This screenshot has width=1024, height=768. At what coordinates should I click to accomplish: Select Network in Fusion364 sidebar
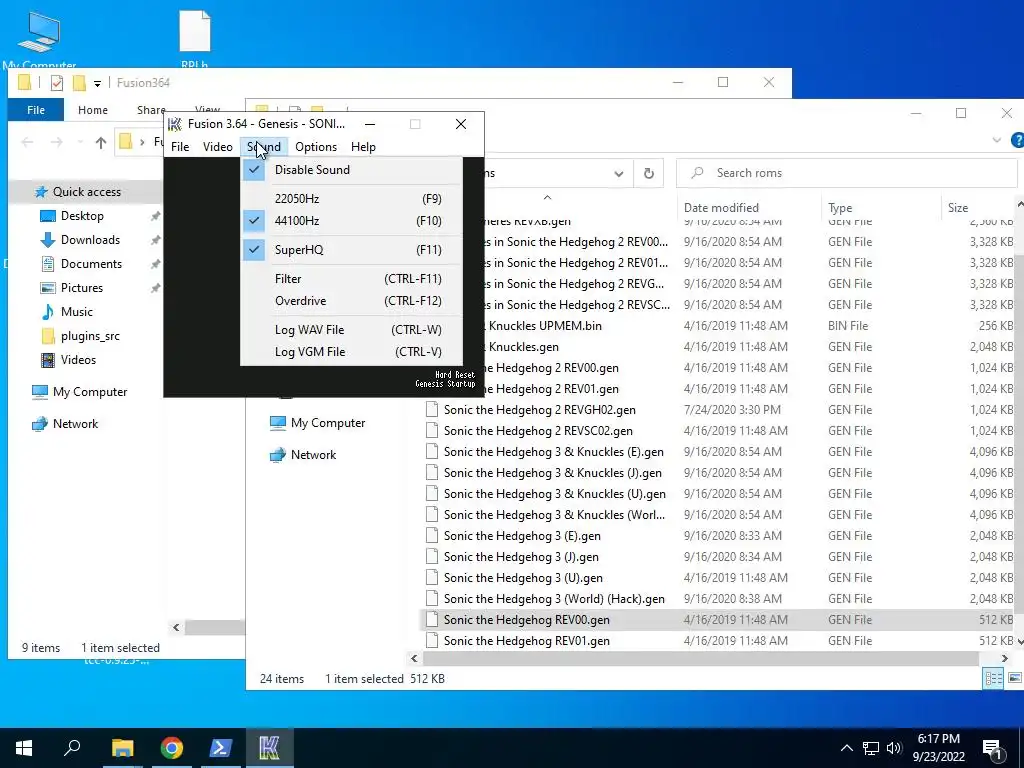75,424
